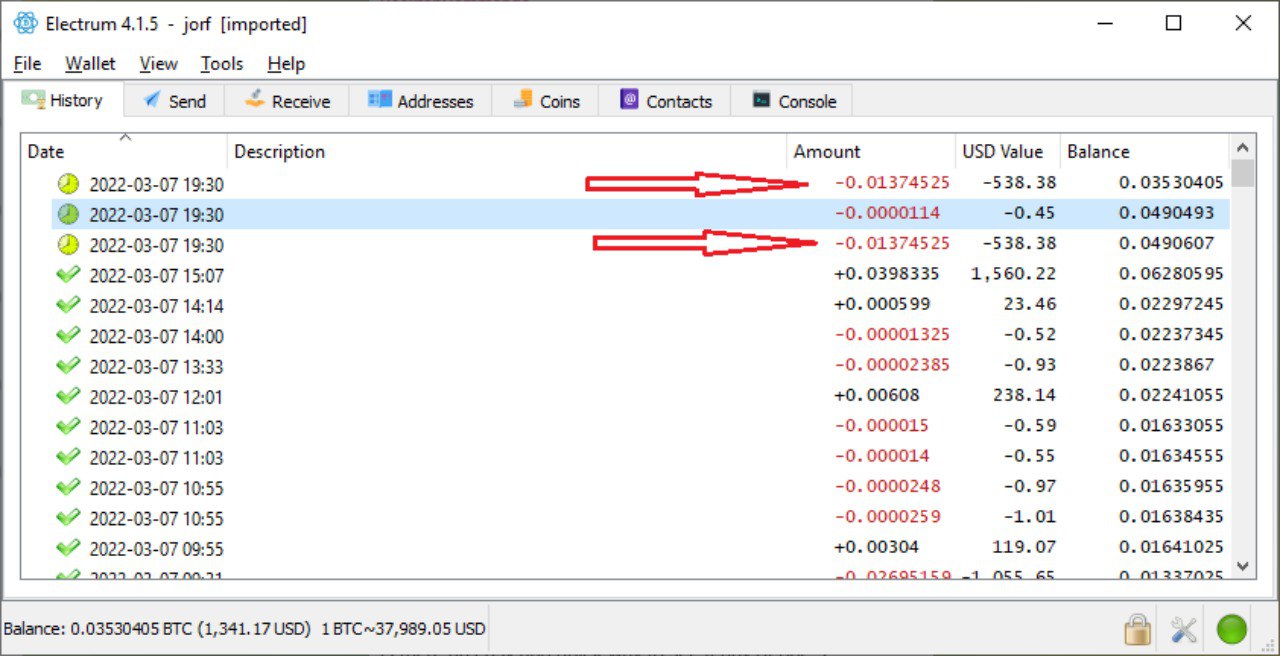1280x656 pixels.
Task: Click the amount -0.00002385
Action: 892,365
